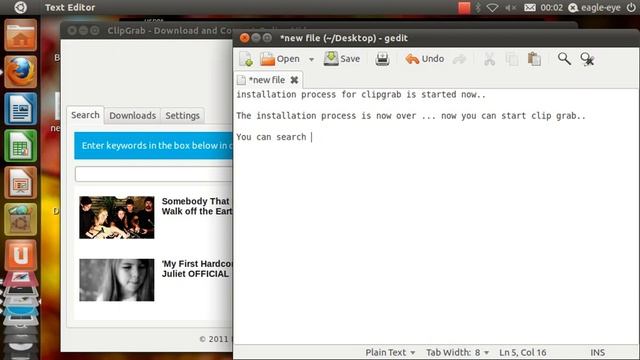Click the Ln 5, Col 16 indicator

click(522, 352)
